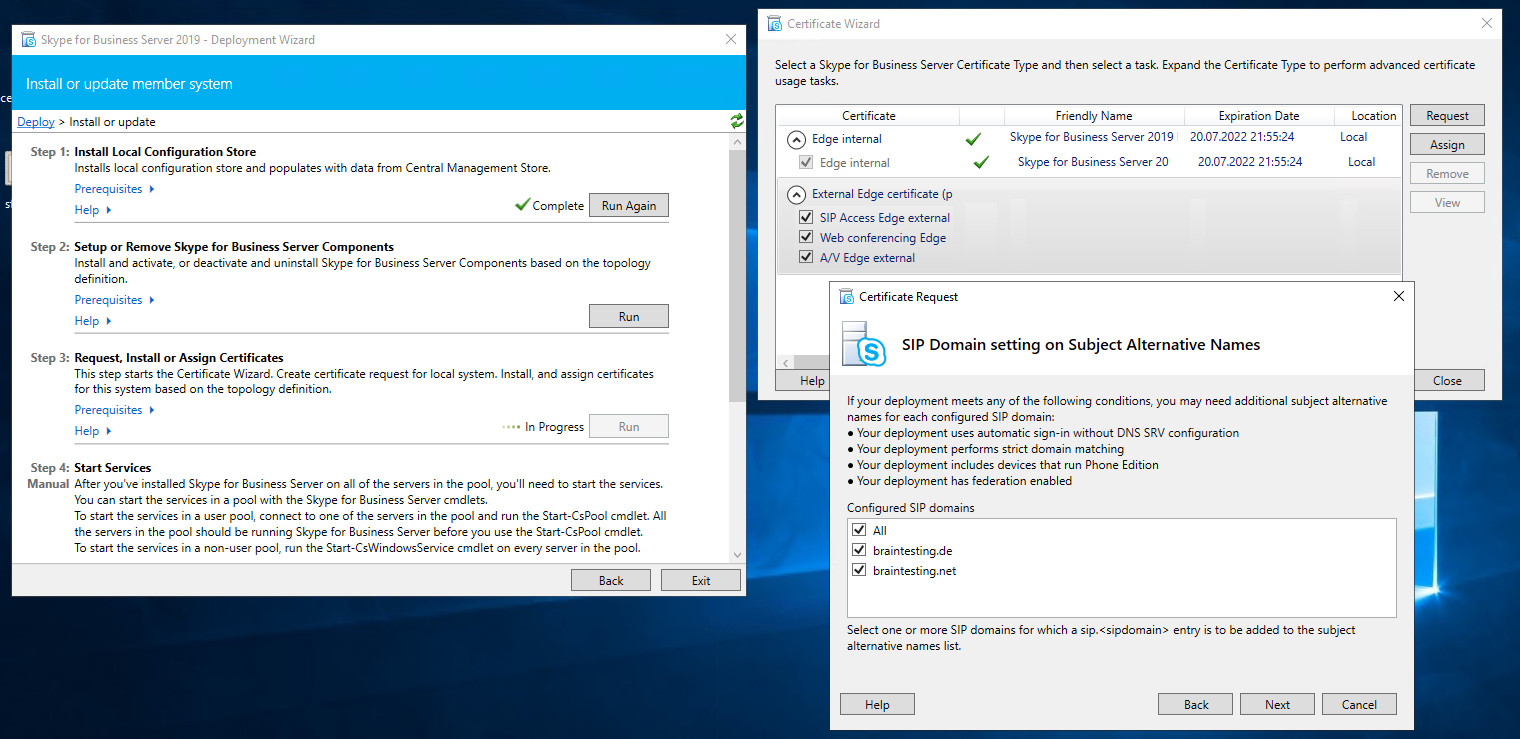This screenshot has width=1520, height=739.
Task: Click the green refresh icon in Deployment Wizard
Action: pyautogui.click(x=737, y=121)
